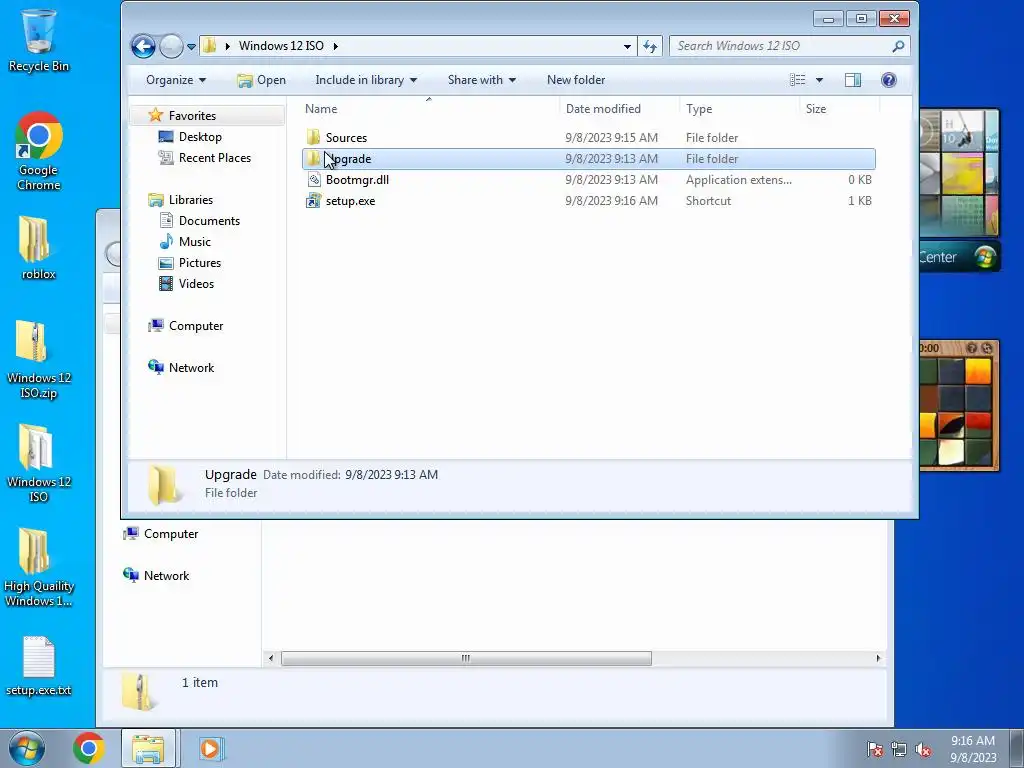Click the picture puzzle gadget on the desktop
This screenshot has height=768, width=1024.
959,405
